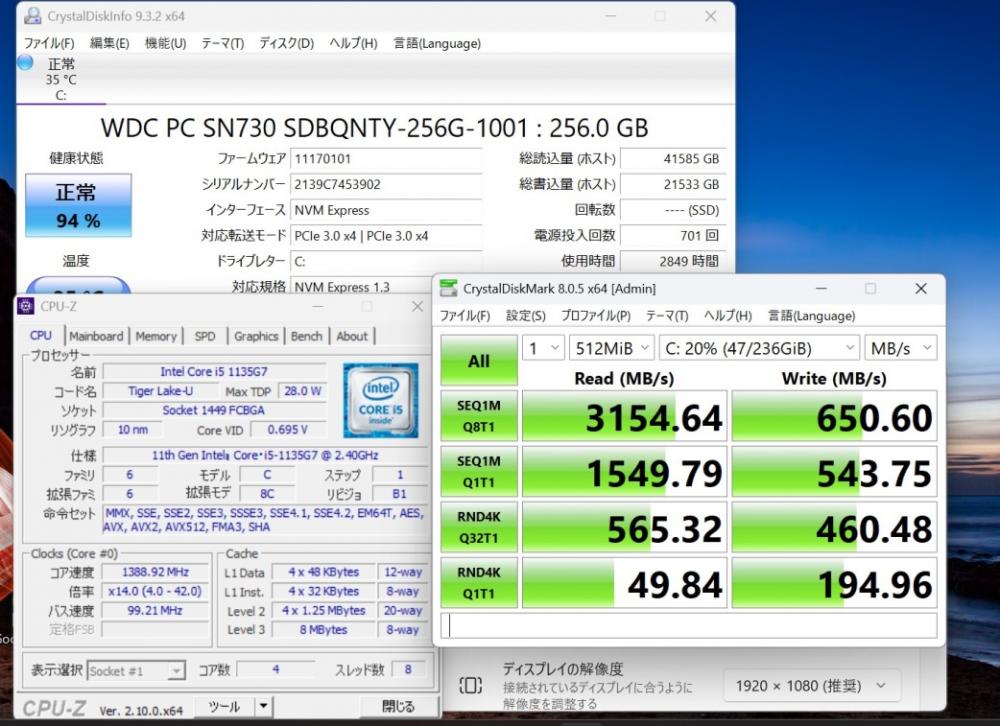Click the display resolution icon in Settings
This screenshot has width=1000, height=726.
point(471,686)
